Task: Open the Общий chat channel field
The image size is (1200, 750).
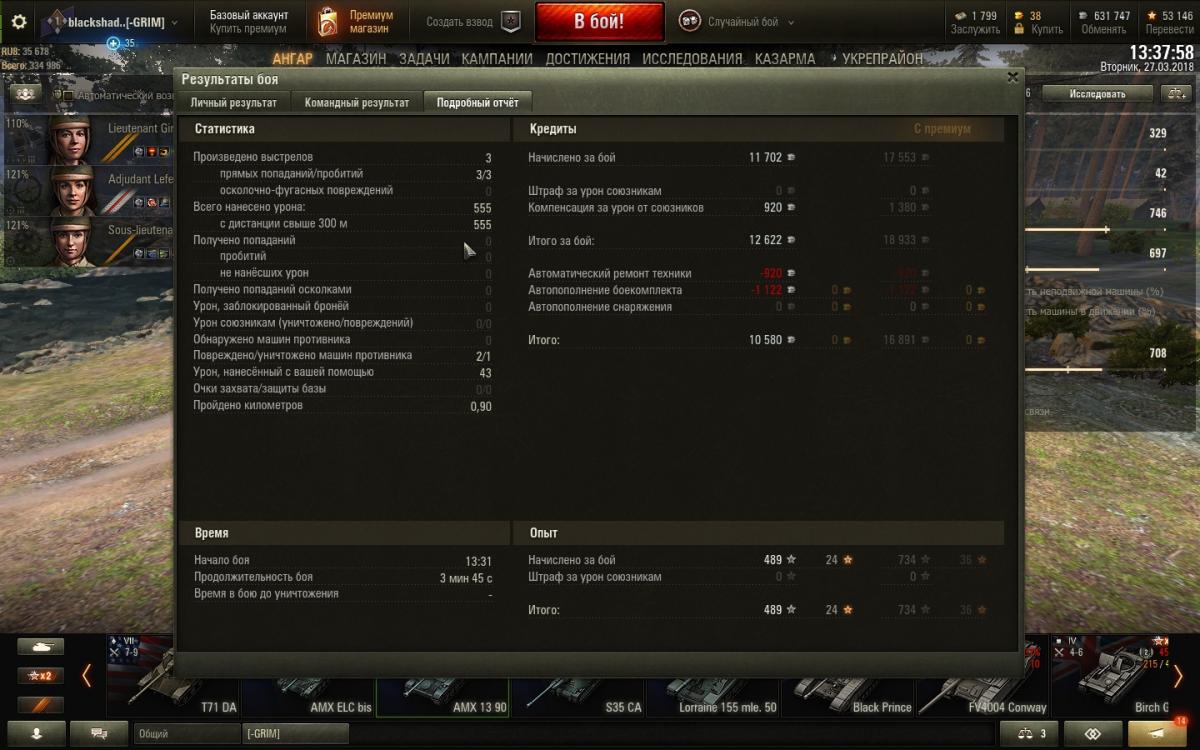Action: coord(187,733)
